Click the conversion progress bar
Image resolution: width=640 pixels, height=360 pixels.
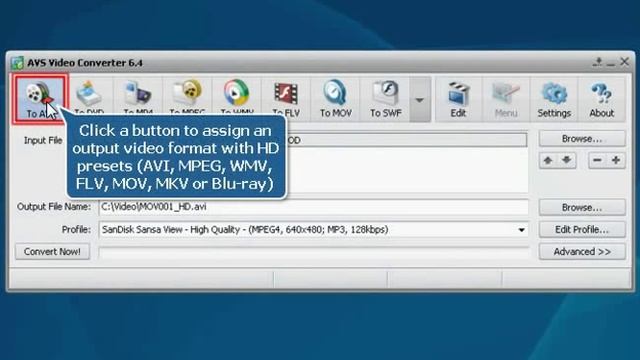pos(313,252)
